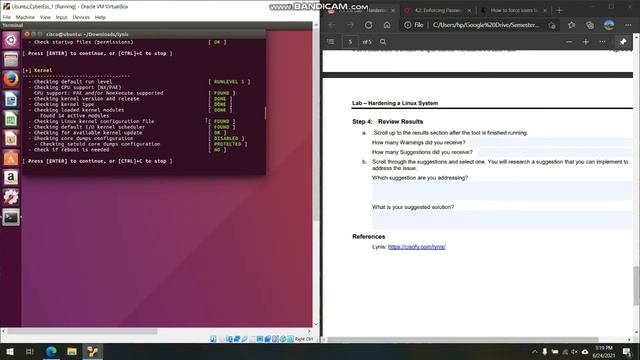This screenshot has height=360, width=640.
Task: Open Edge Collections icon
Action: pyautogui.click(x=590, y=25)
